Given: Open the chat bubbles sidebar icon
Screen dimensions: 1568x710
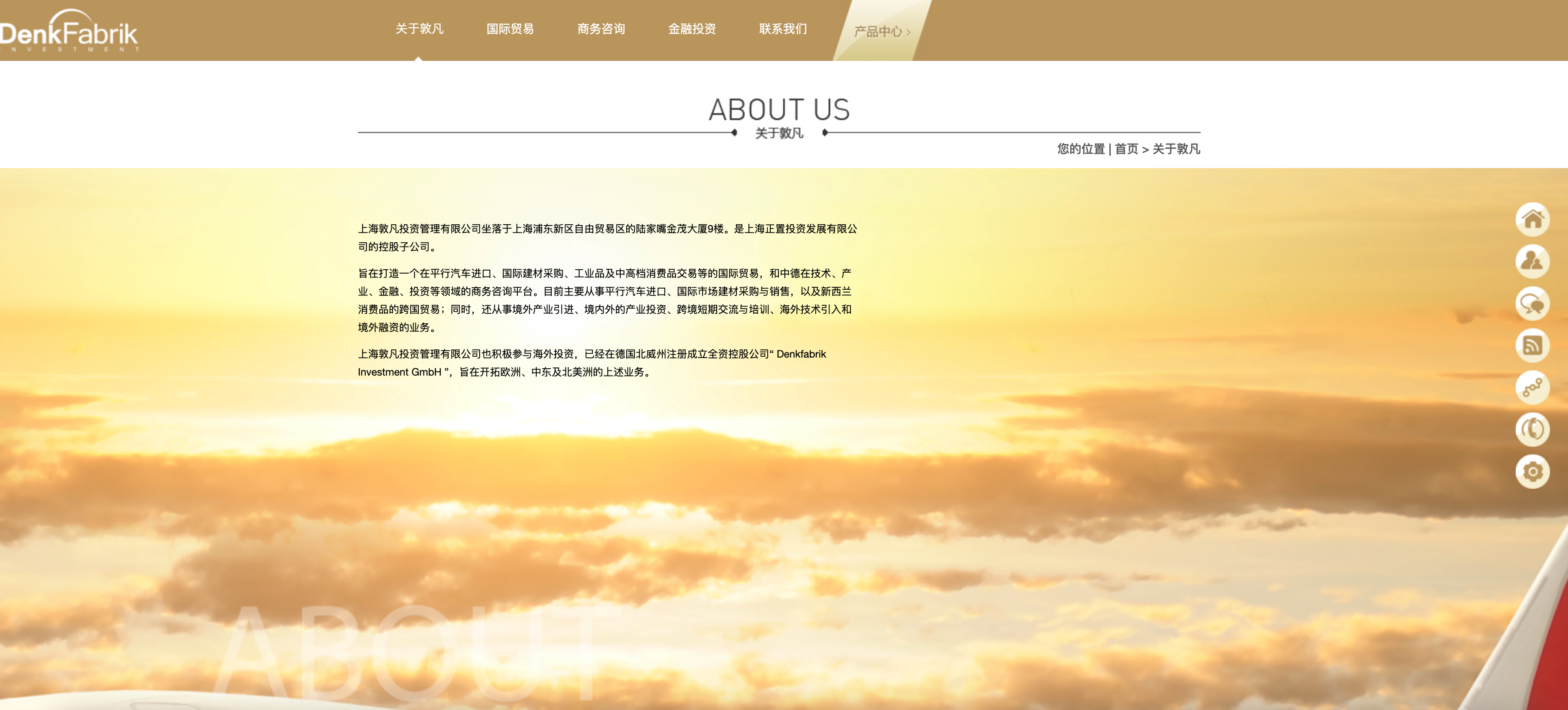Looking at the screenshot, I should [1532, 303].
